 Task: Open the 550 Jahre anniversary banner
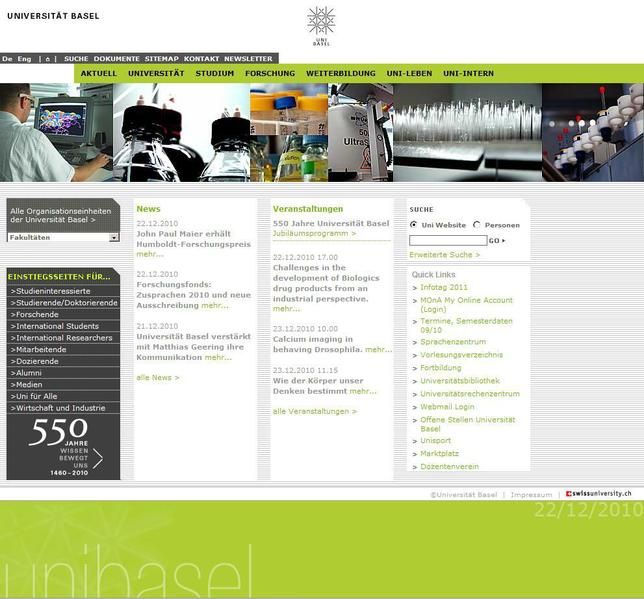click(63, 447)
